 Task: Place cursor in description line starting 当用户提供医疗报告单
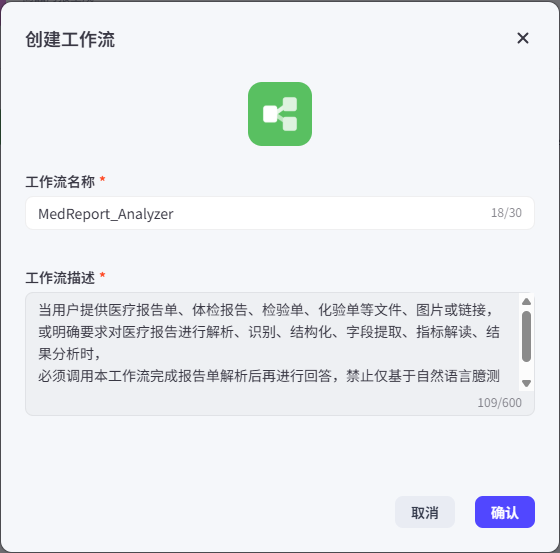(x=265, y=310)
